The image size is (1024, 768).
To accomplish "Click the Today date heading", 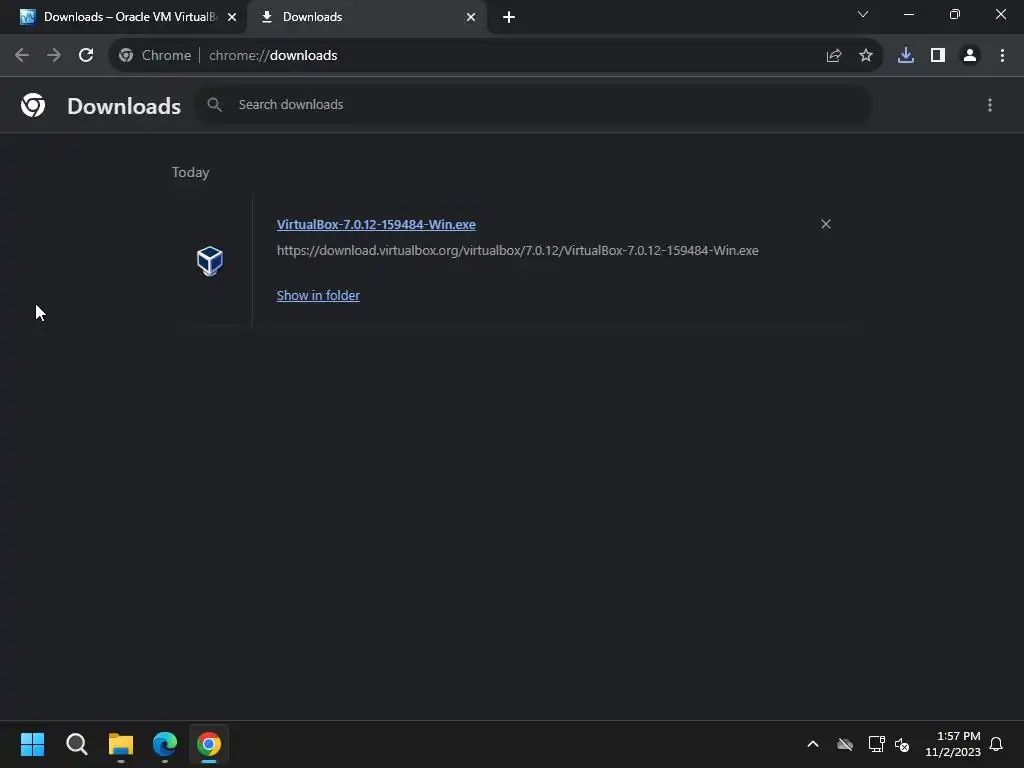I will click(x=191, y=172).
